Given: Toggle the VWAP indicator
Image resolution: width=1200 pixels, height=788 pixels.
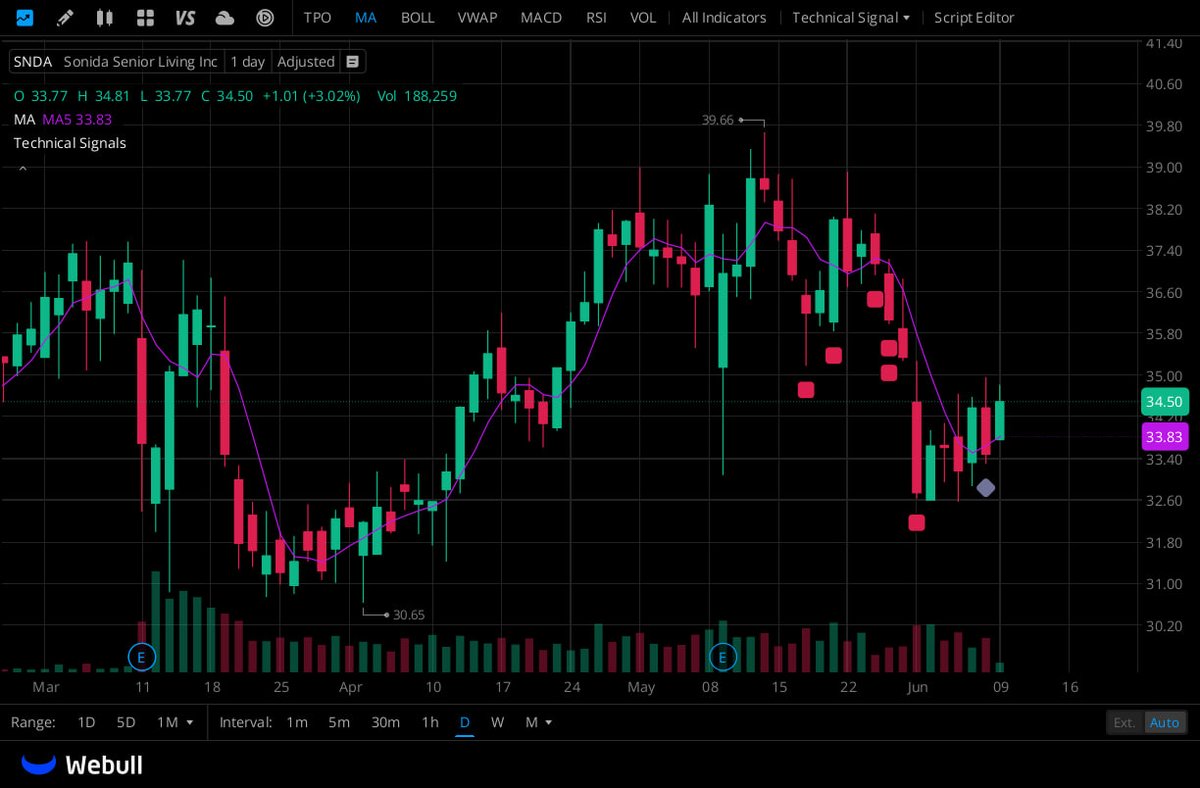Looking at the screenshot, I should pyautogui.click(x=477, y=17).
